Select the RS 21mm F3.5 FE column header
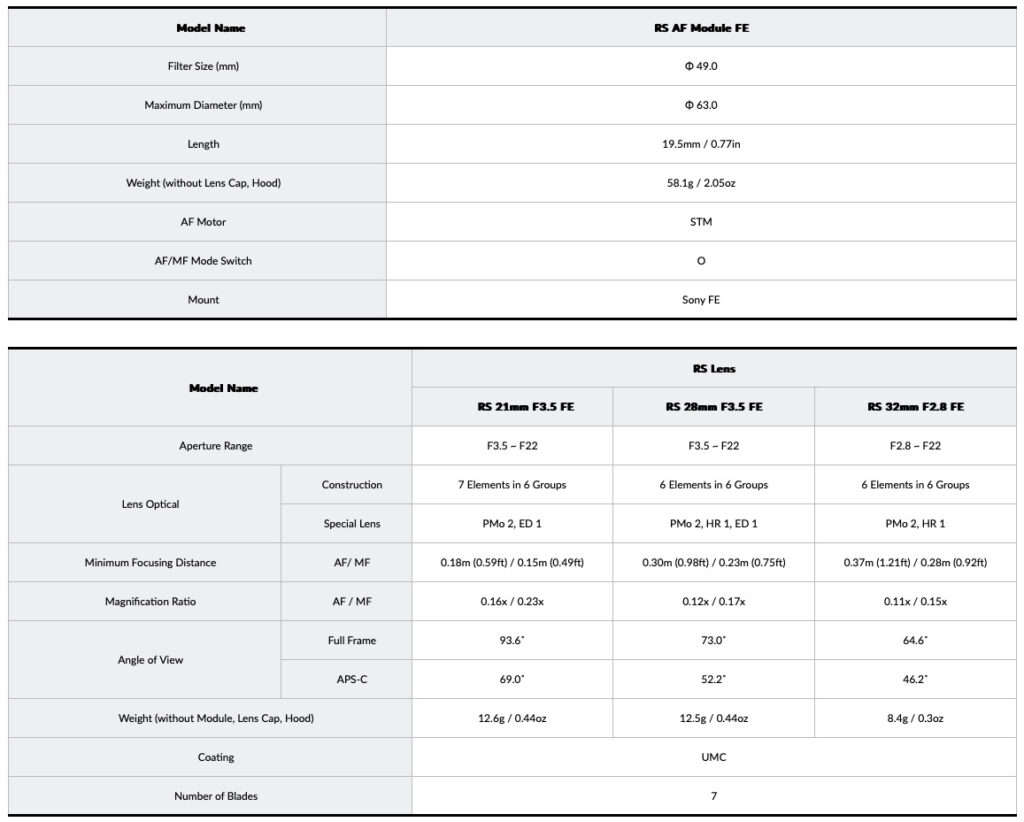The height and width of the screenshot is (822, 1024). tap(511, 407)
